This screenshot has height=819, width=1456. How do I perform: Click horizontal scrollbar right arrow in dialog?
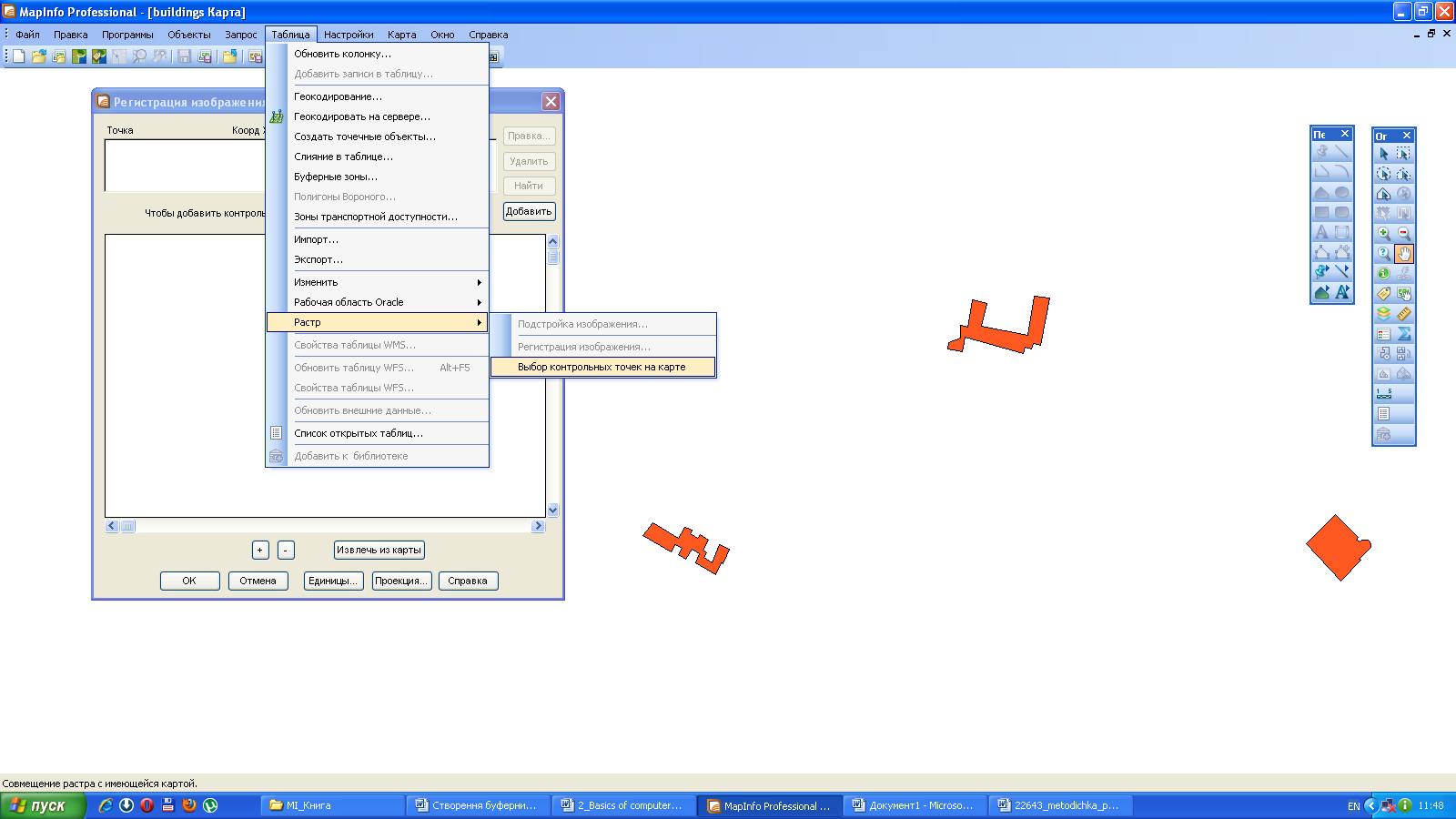click(538, 526)
